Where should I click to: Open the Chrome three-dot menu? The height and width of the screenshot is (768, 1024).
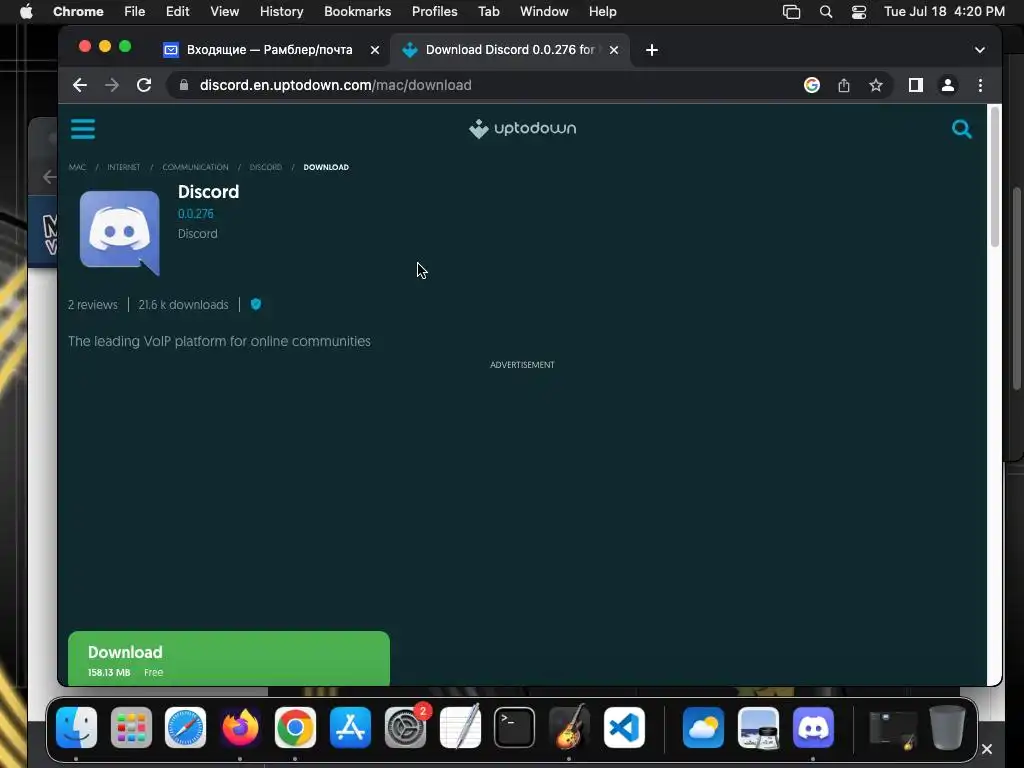980,85
